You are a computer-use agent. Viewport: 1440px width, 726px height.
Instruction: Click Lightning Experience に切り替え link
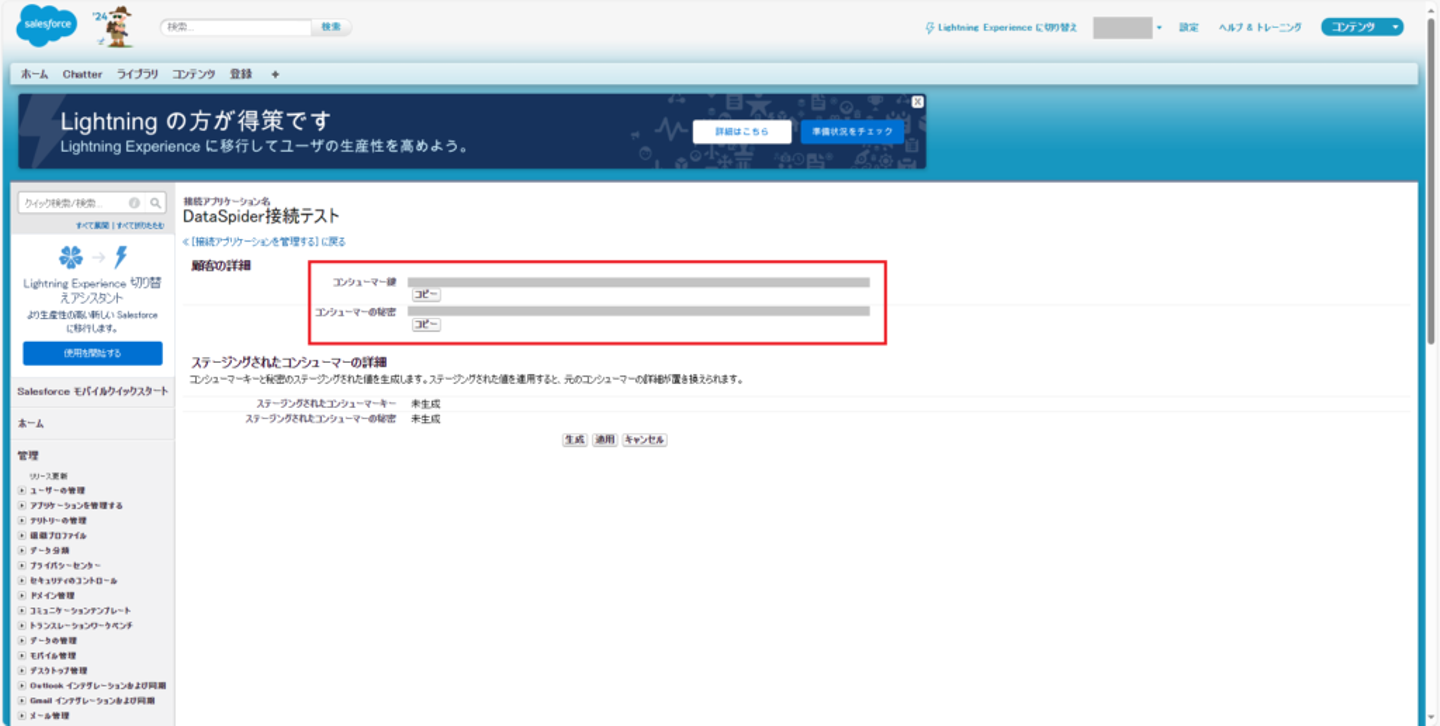[x=1001, y=28]
